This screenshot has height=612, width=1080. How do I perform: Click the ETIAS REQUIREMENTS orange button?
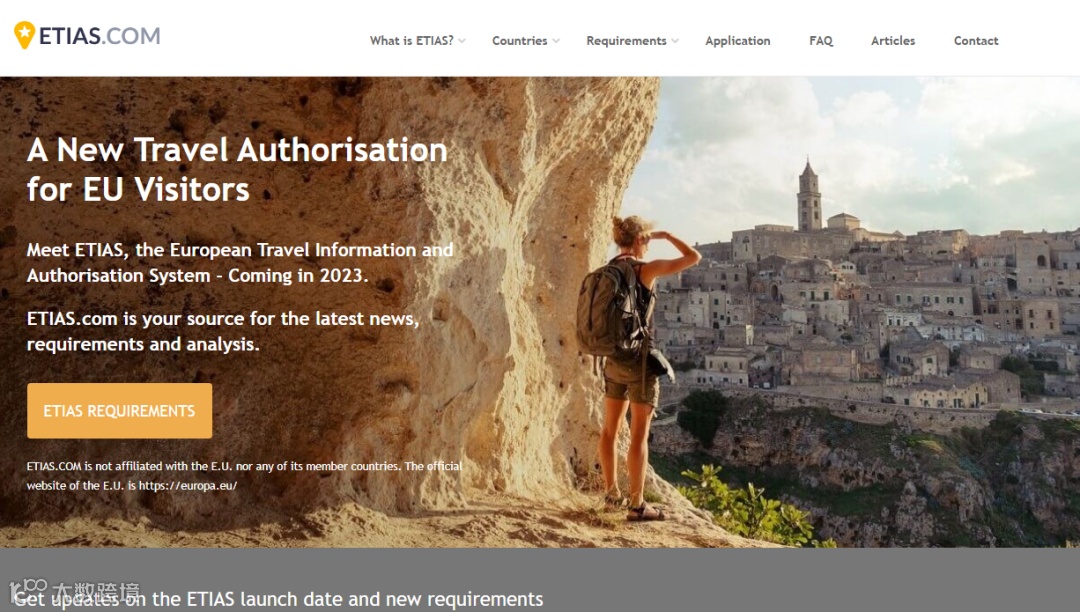[x=120, y=411]
